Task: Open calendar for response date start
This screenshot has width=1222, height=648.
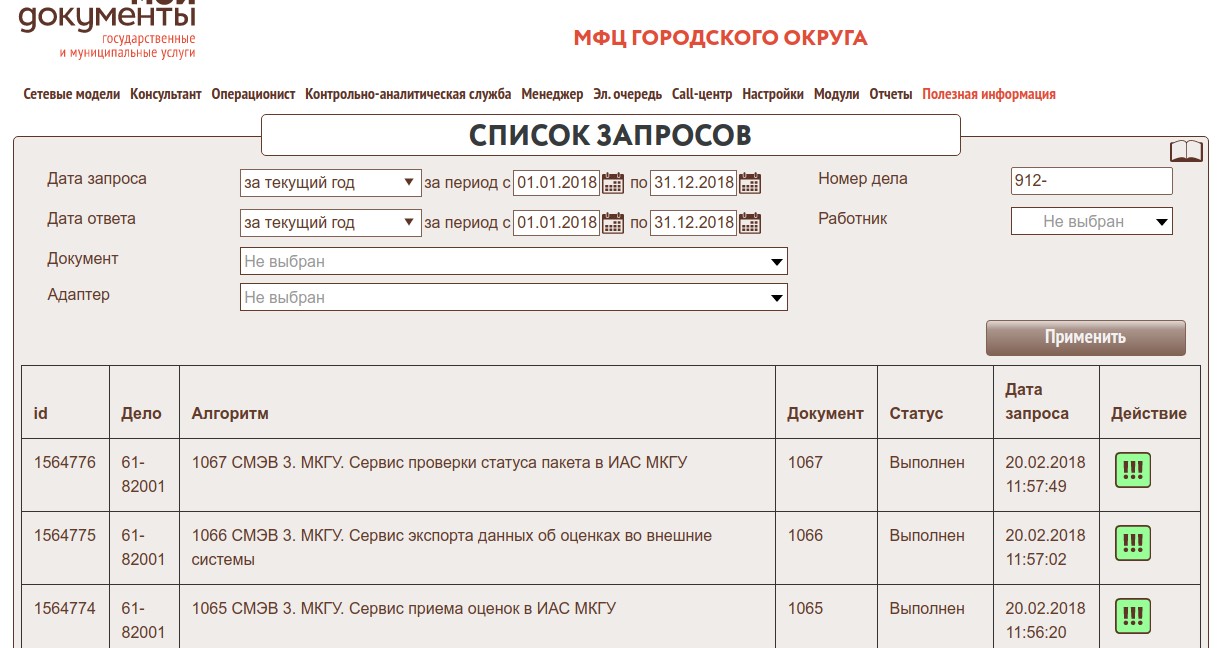Action: click(612, 223)
